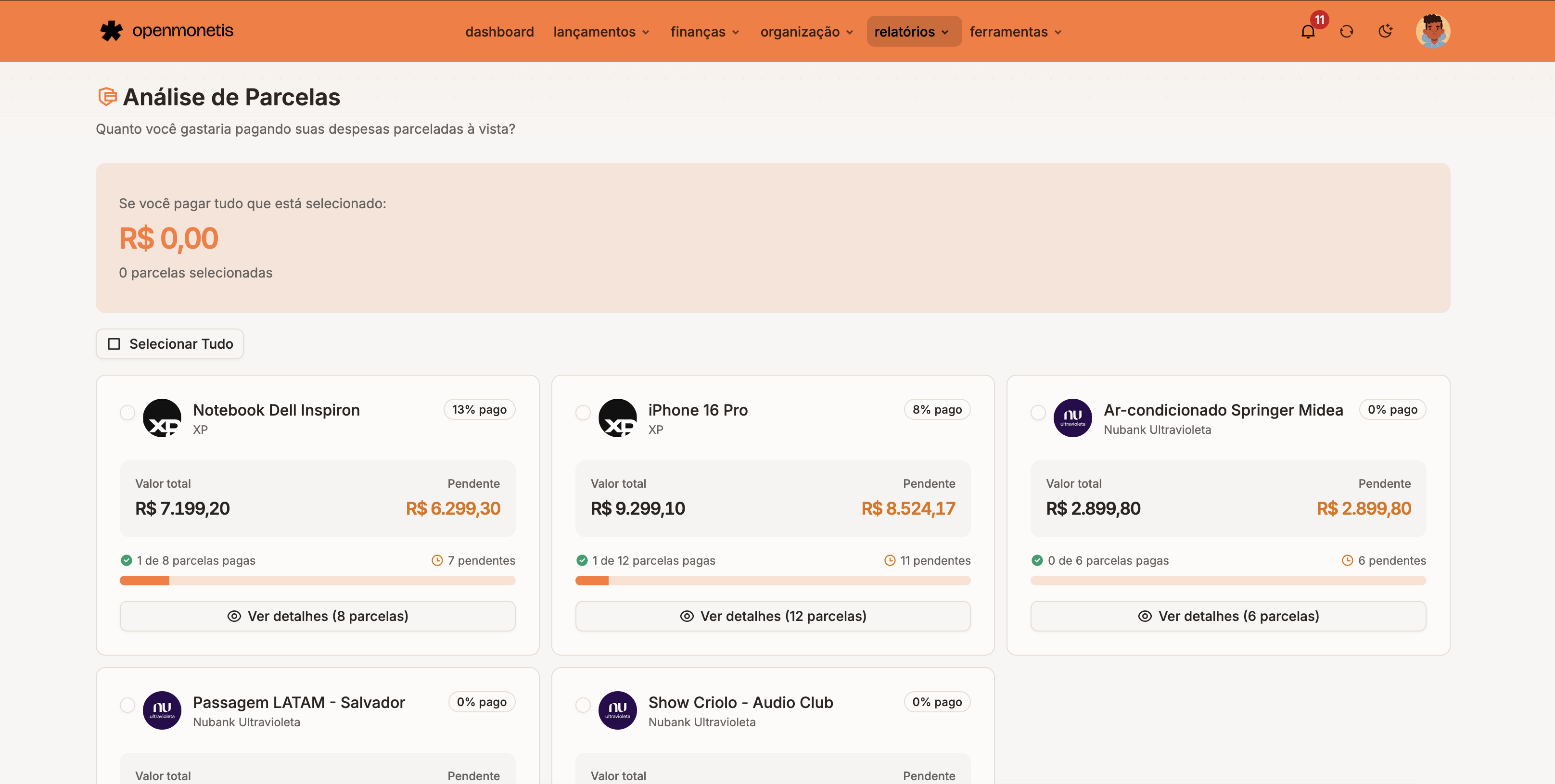
Task: Check the Selecionar Tudo checkbox
Action: (x=114, y=344)
